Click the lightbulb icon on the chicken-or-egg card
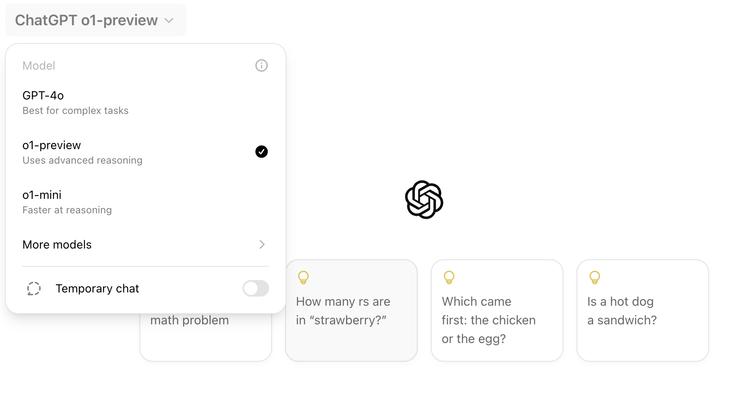The image size is (750, 401). (x=449, y=278)
